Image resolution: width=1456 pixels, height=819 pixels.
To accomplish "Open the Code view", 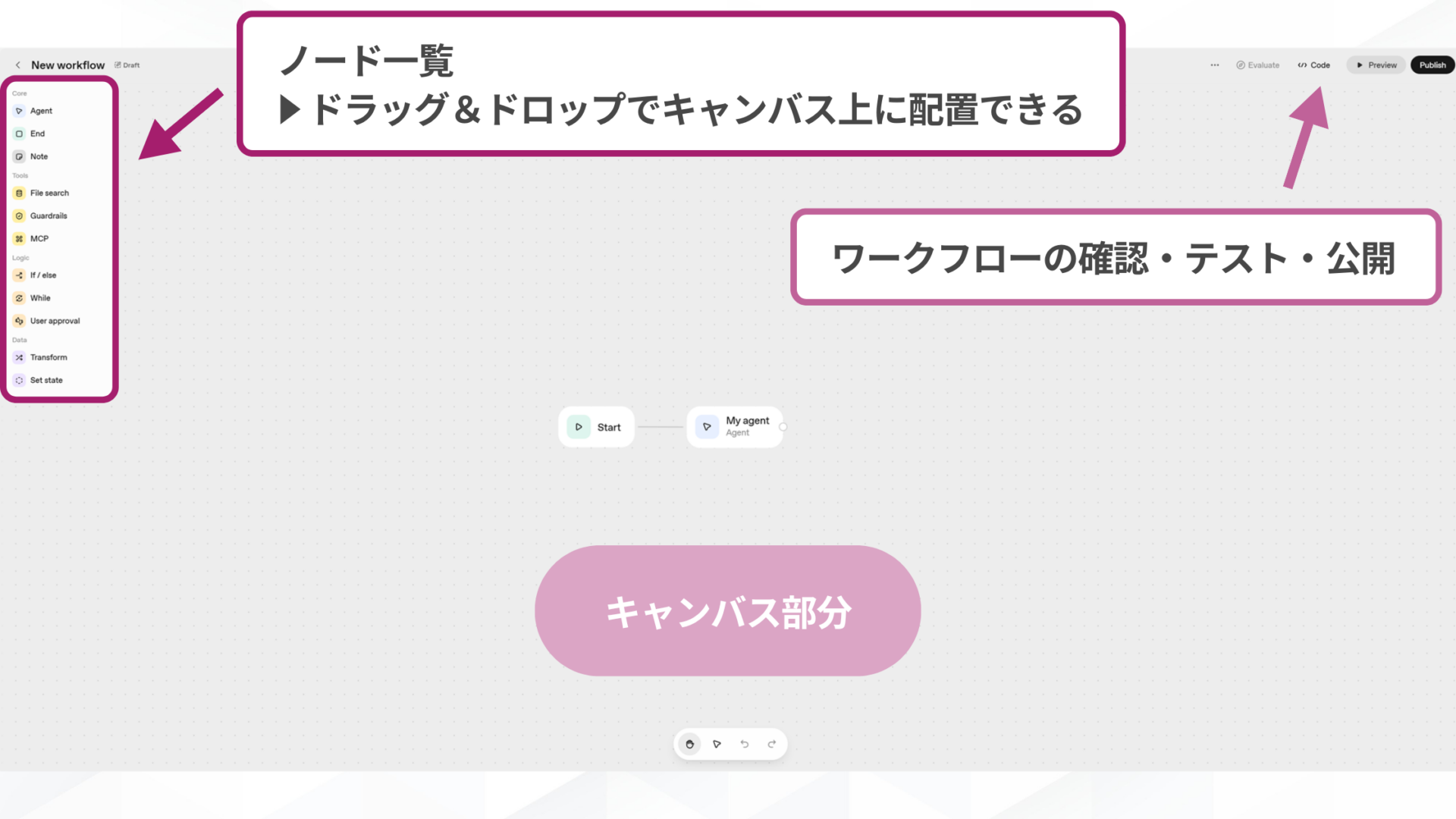I will pos(1314,64).
